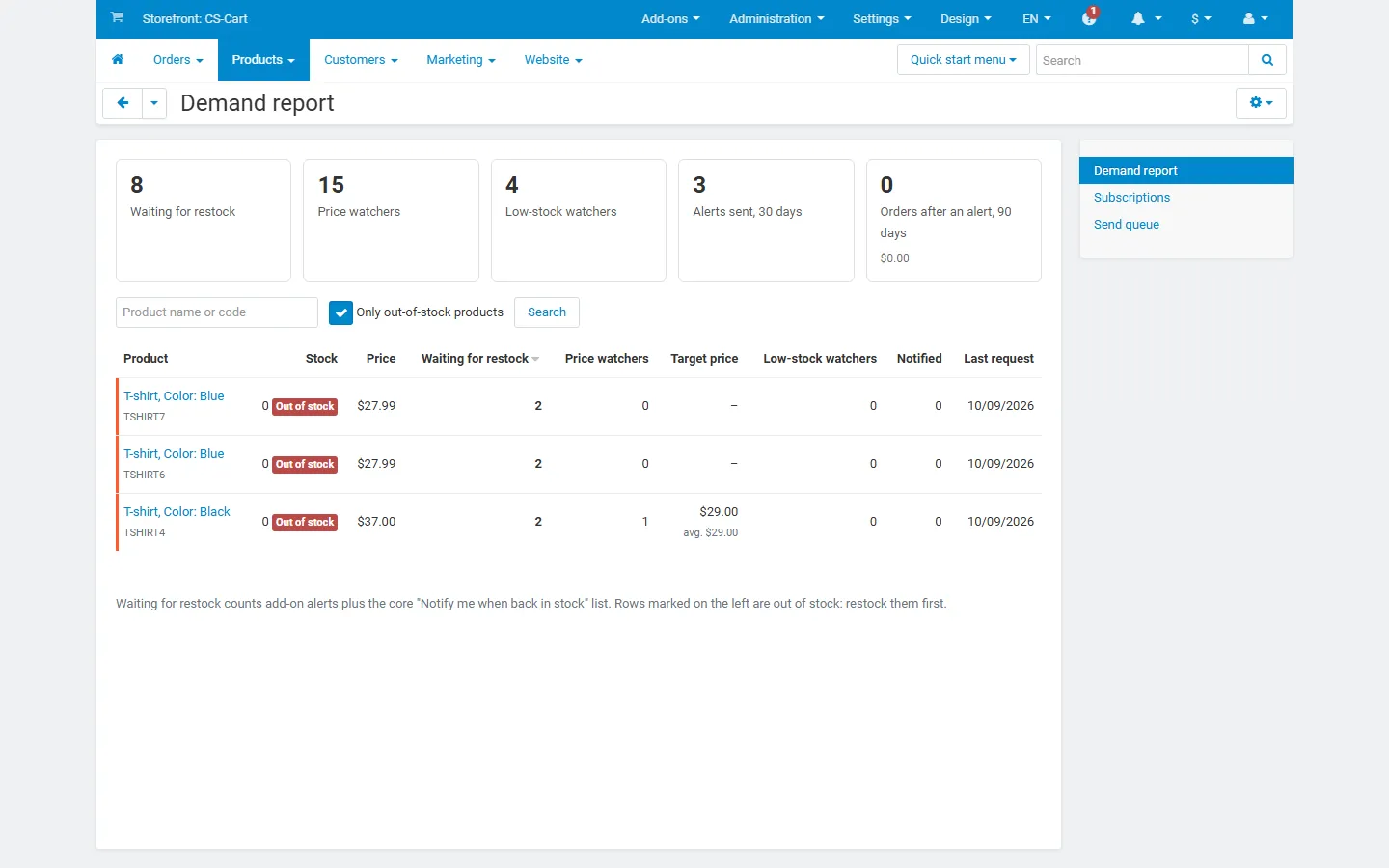Open the Website menu
This screenshot has width=1389, height=868.
click(x=554, y=60)
